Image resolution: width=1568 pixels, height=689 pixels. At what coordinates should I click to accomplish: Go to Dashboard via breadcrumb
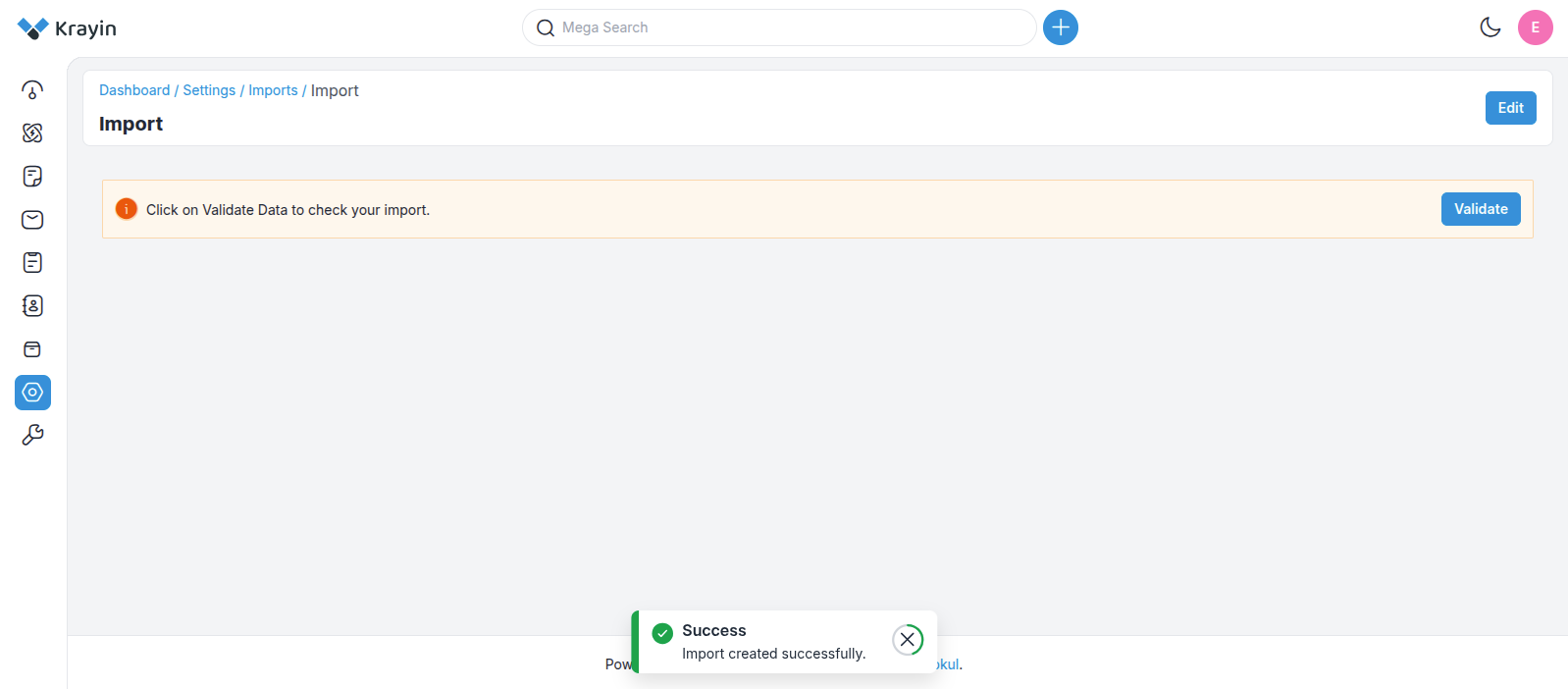(x=134, y=90)
